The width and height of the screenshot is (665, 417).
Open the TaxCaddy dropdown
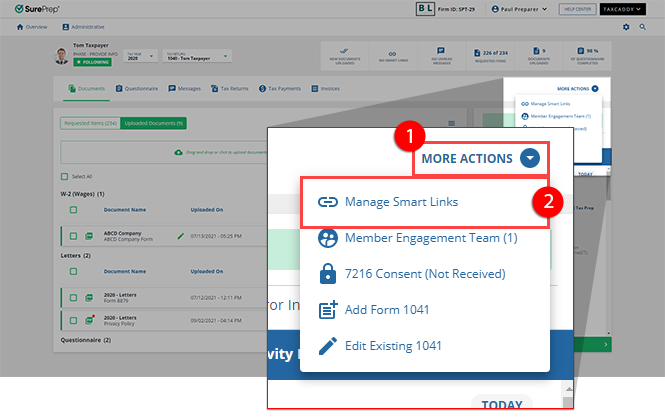622,9
